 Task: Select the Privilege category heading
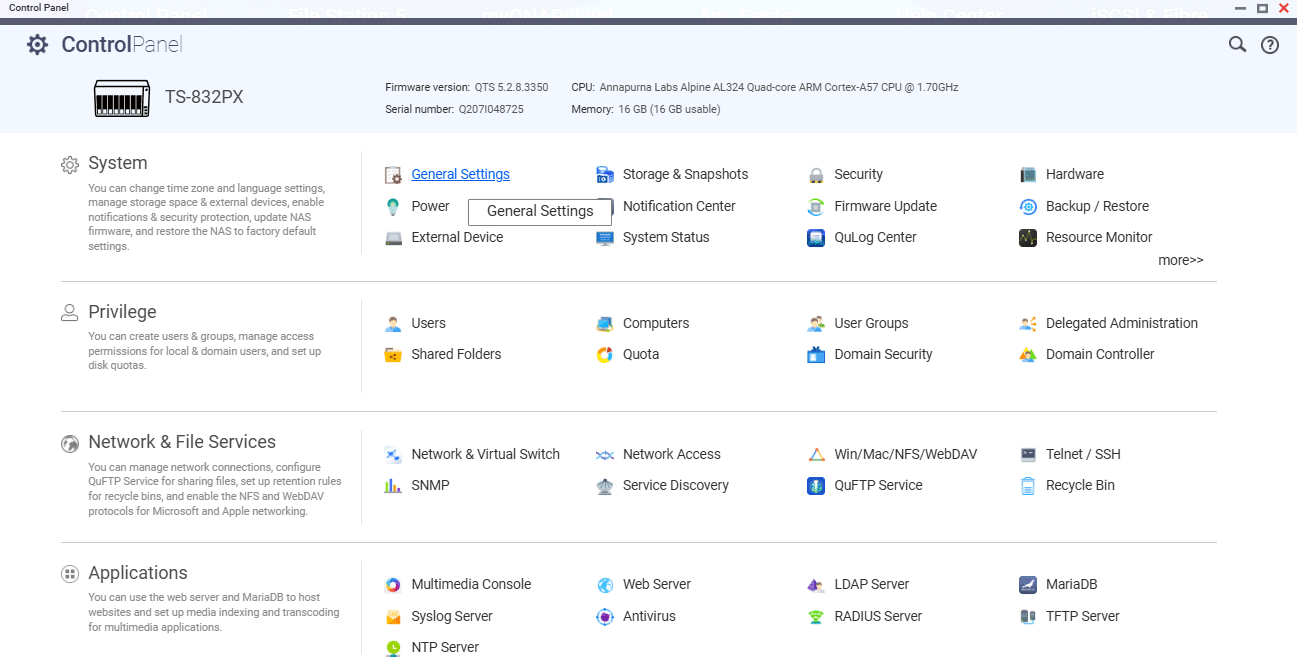(122, 312)
